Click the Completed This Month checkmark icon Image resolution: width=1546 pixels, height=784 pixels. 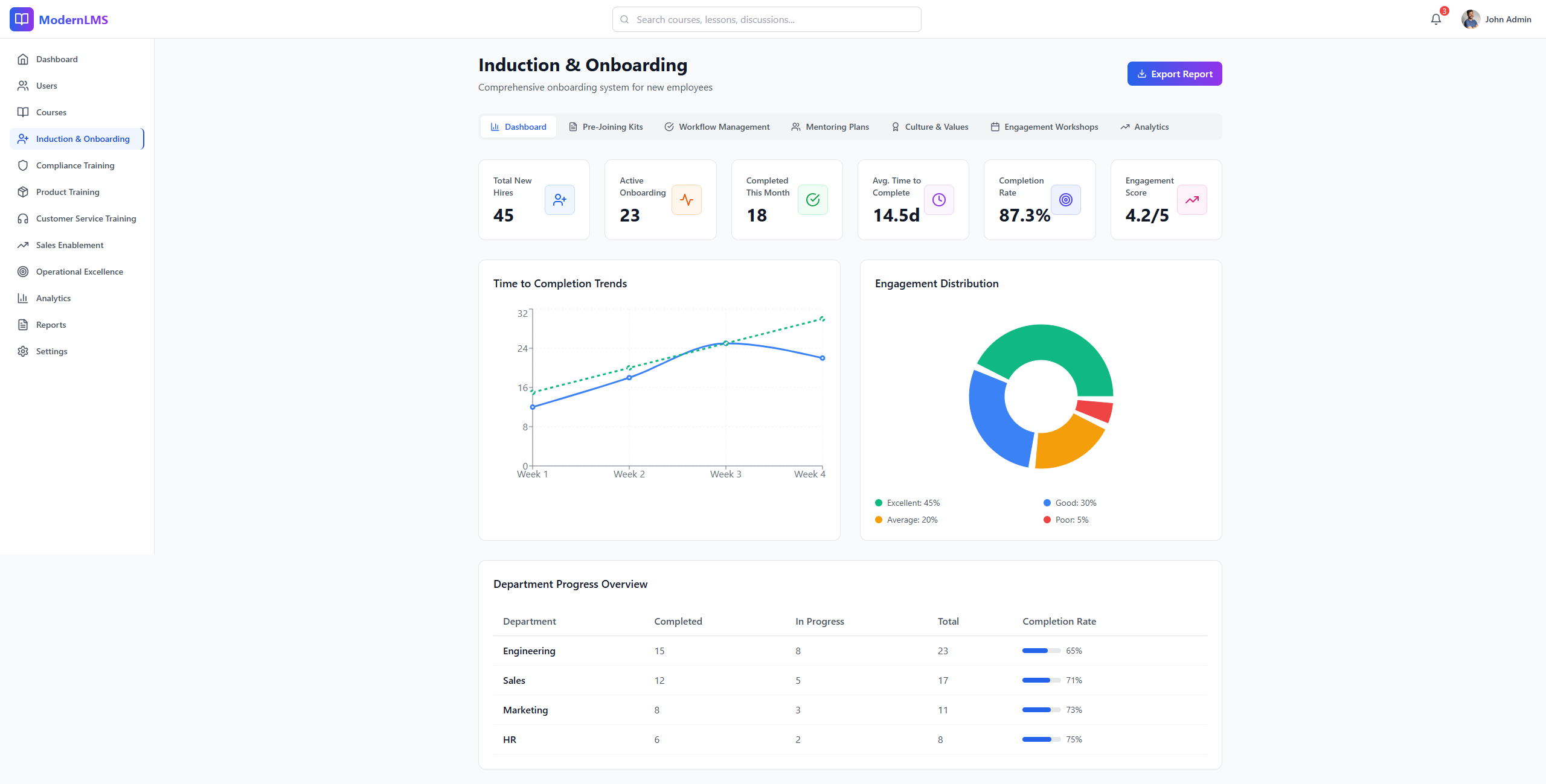812,200
